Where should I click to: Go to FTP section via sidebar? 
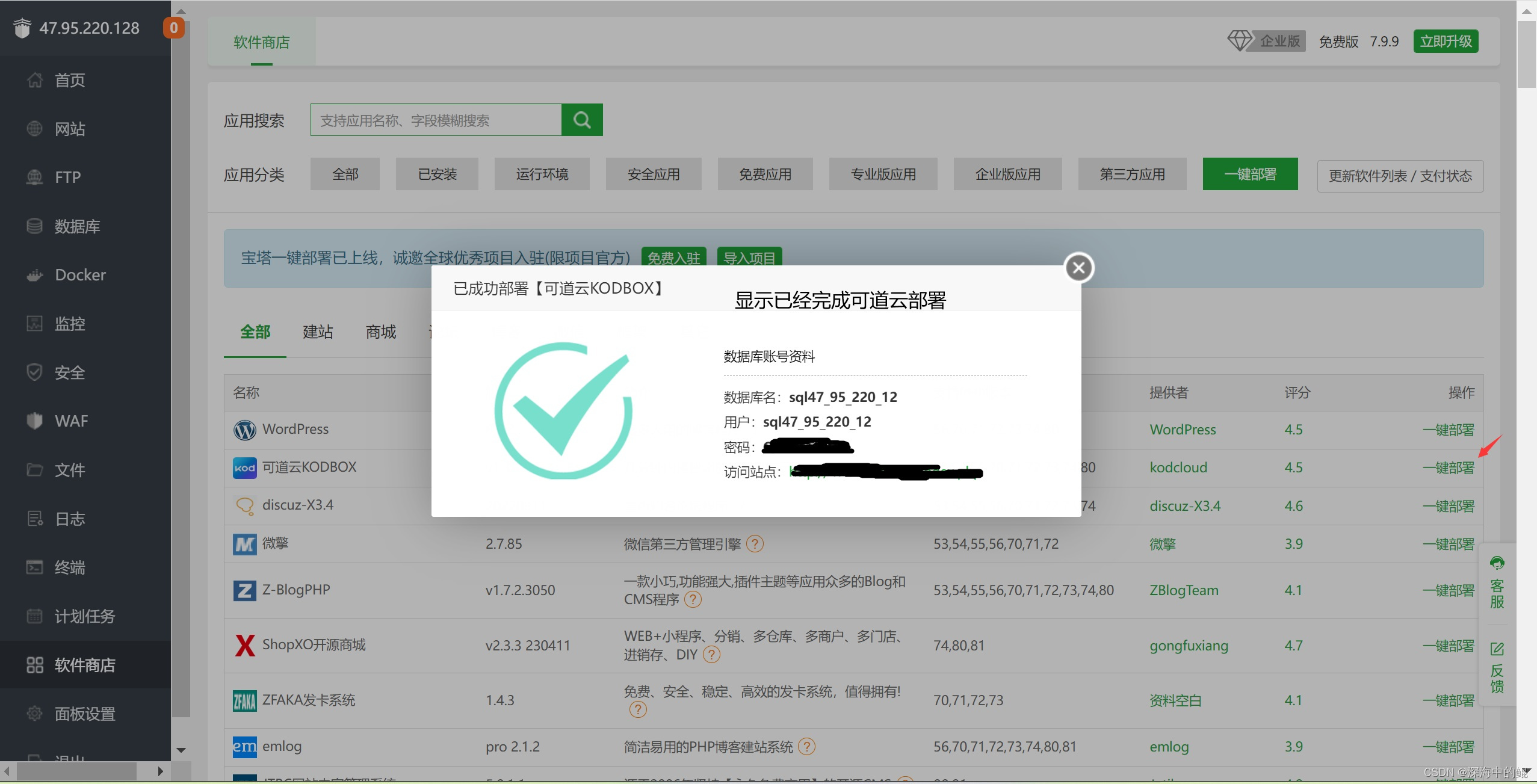(67, 177)
